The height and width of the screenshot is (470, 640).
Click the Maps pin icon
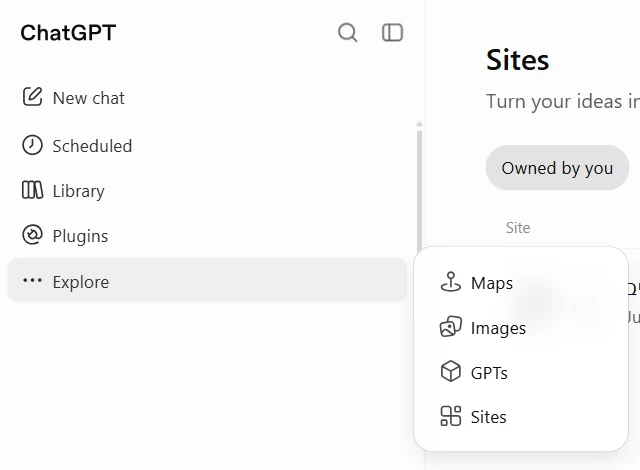point(451,282)
